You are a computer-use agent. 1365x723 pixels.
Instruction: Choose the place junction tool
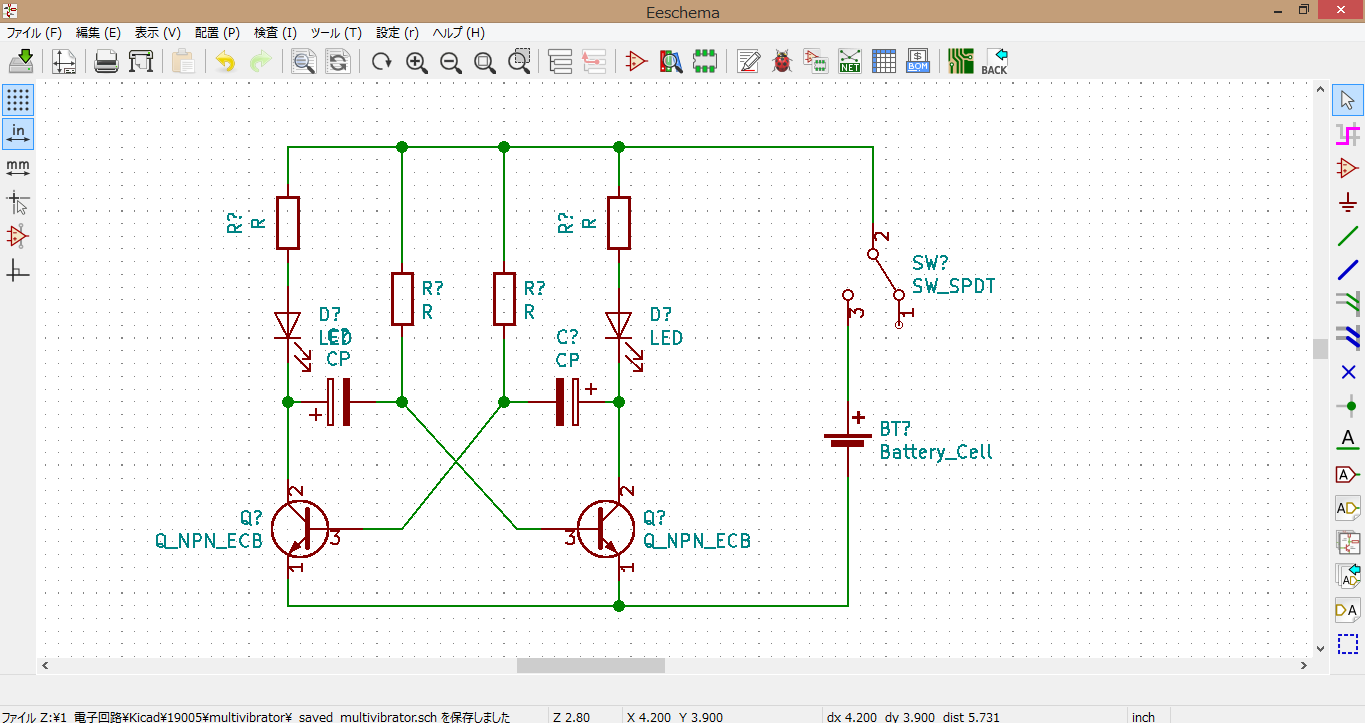tap(1348, 407)
